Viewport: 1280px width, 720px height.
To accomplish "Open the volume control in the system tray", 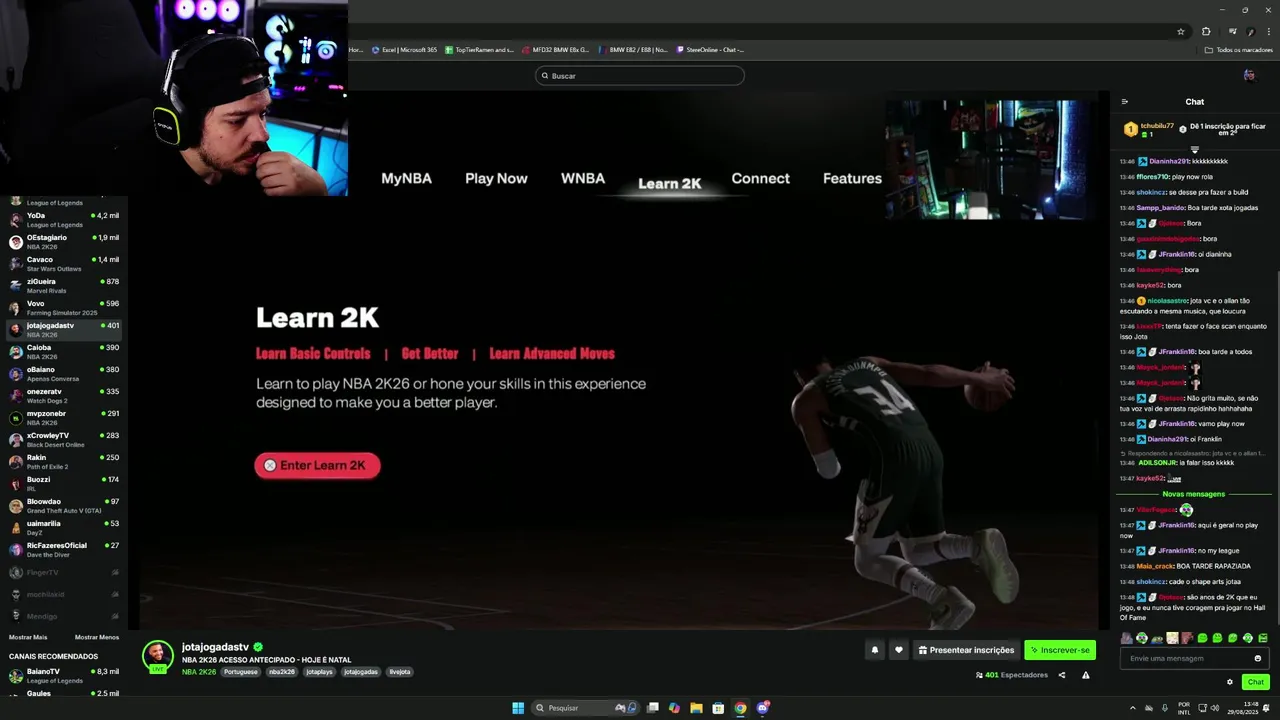I will click(x=1213, y=708).
